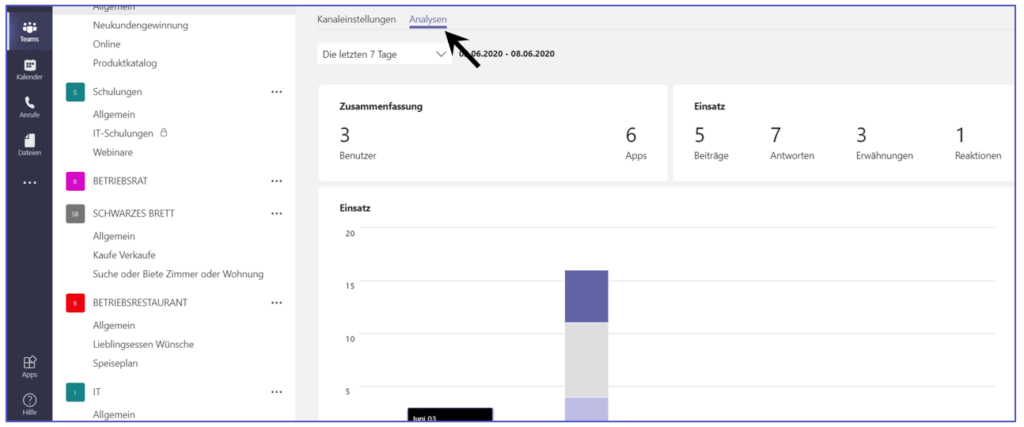Viewport: 1024px width, 427px height.
Task: Open more apps ellipsis in left rail
Action: coord(29,183)
